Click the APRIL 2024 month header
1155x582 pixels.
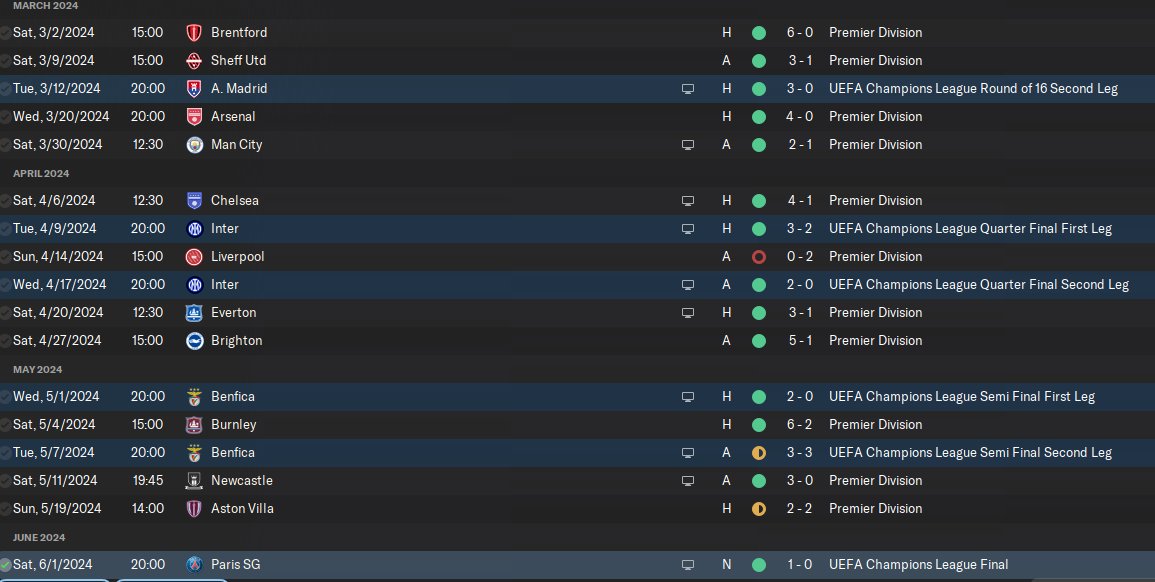41,174
